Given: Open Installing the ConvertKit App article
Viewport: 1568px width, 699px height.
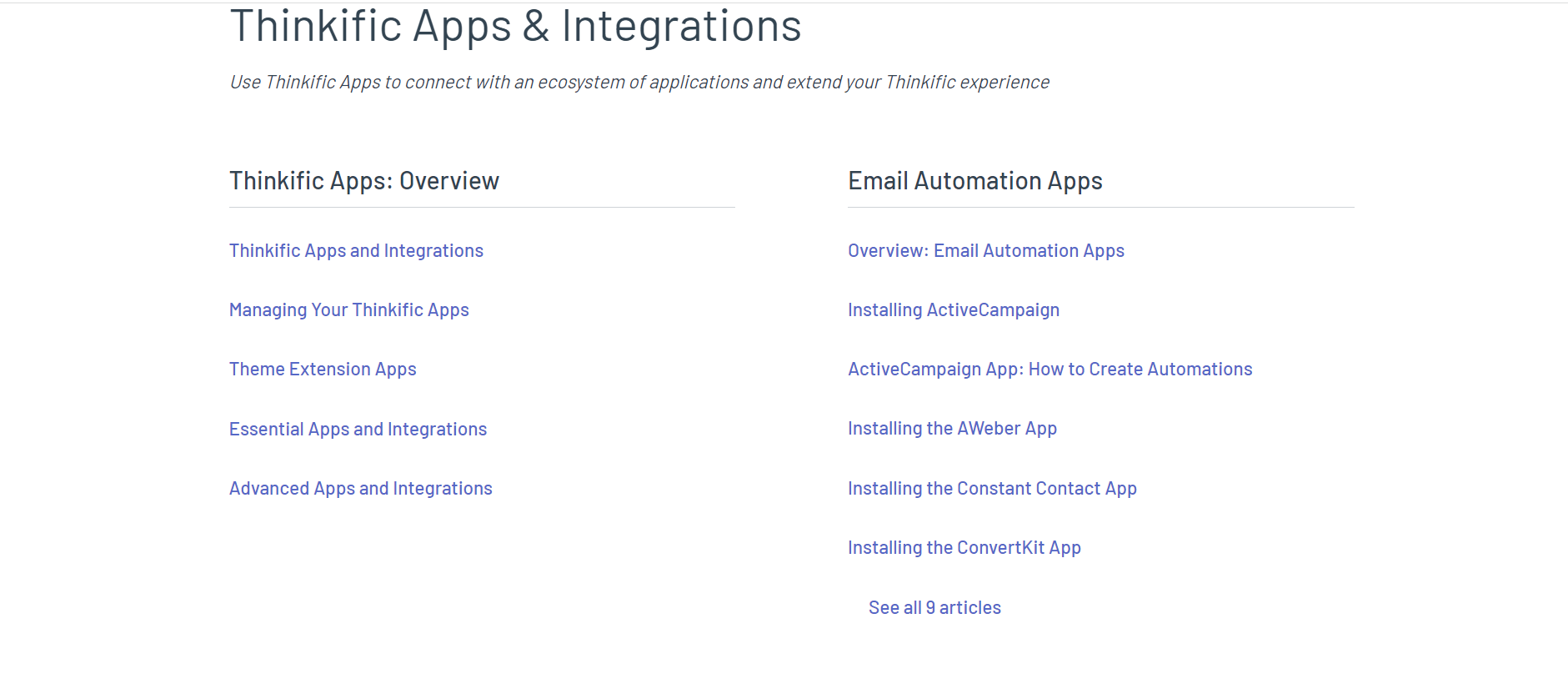Looking at the screenshot, I should 964,548.
